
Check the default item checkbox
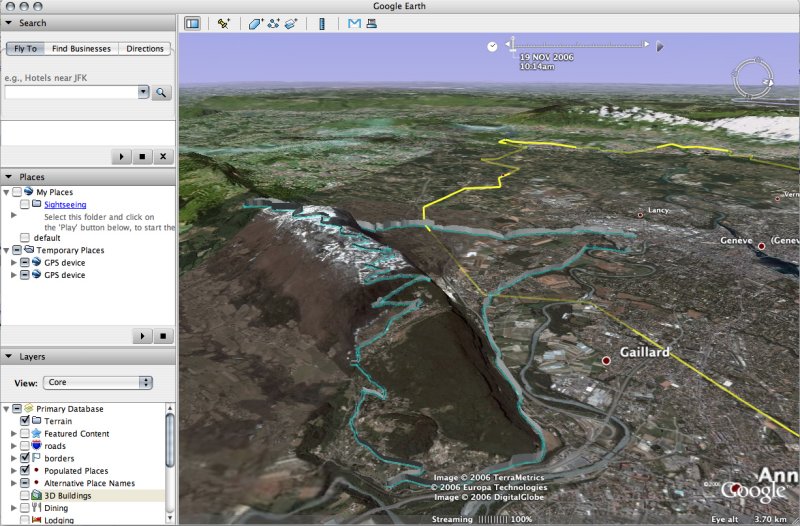pos(24,238)
